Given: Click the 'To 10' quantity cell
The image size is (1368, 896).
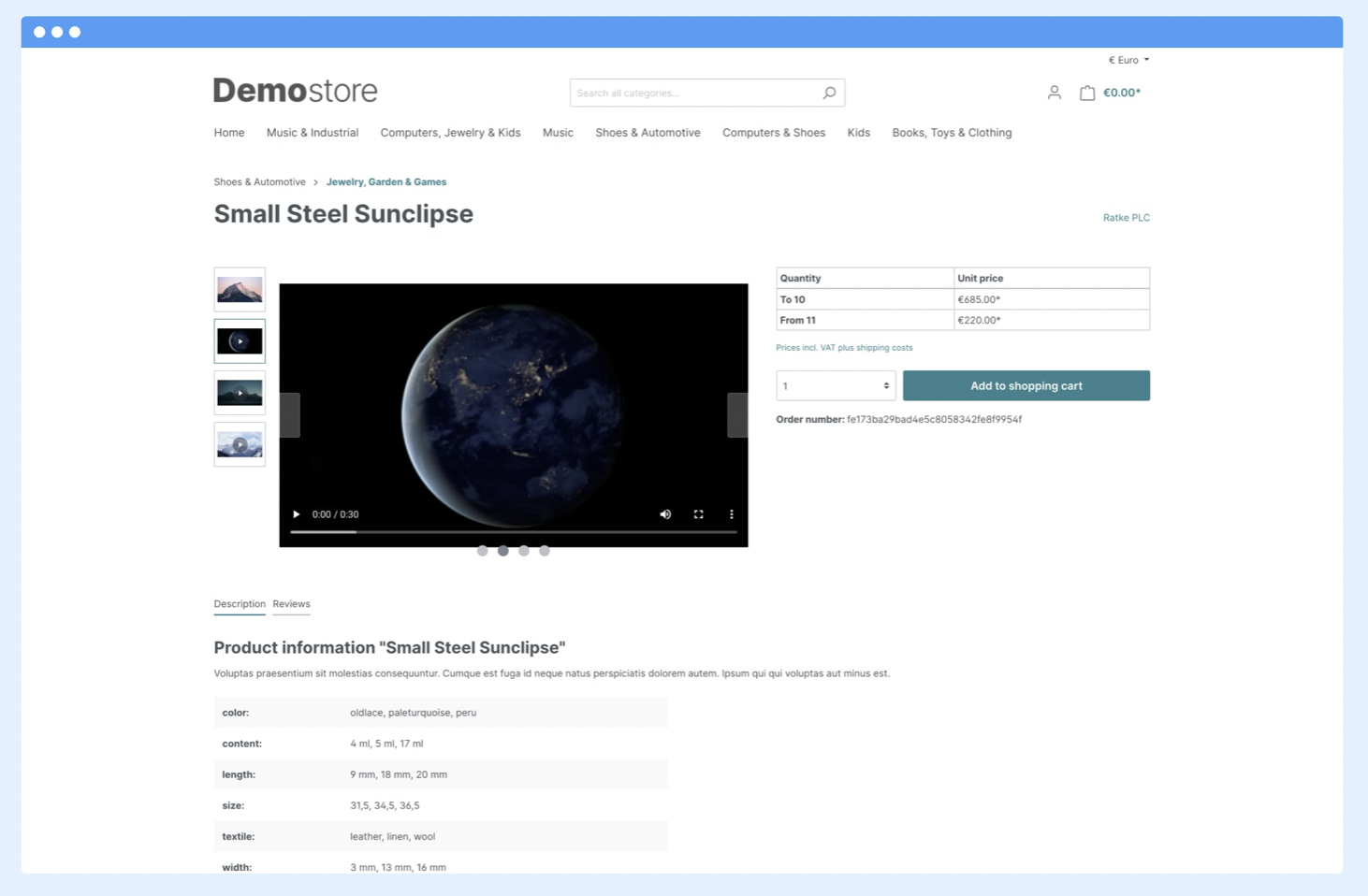Looking at the screenshot, I should [865, 299].
